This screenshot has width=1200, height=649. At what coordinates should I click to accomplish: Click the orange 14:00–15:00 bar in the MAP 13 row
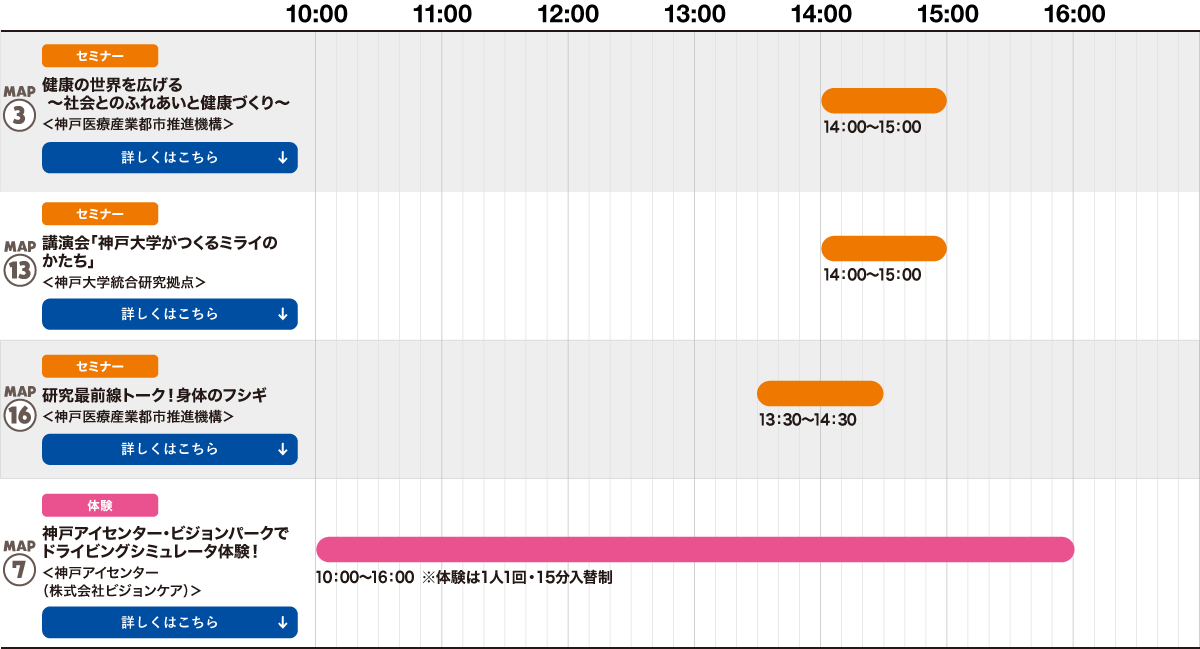tap(884, 249)
